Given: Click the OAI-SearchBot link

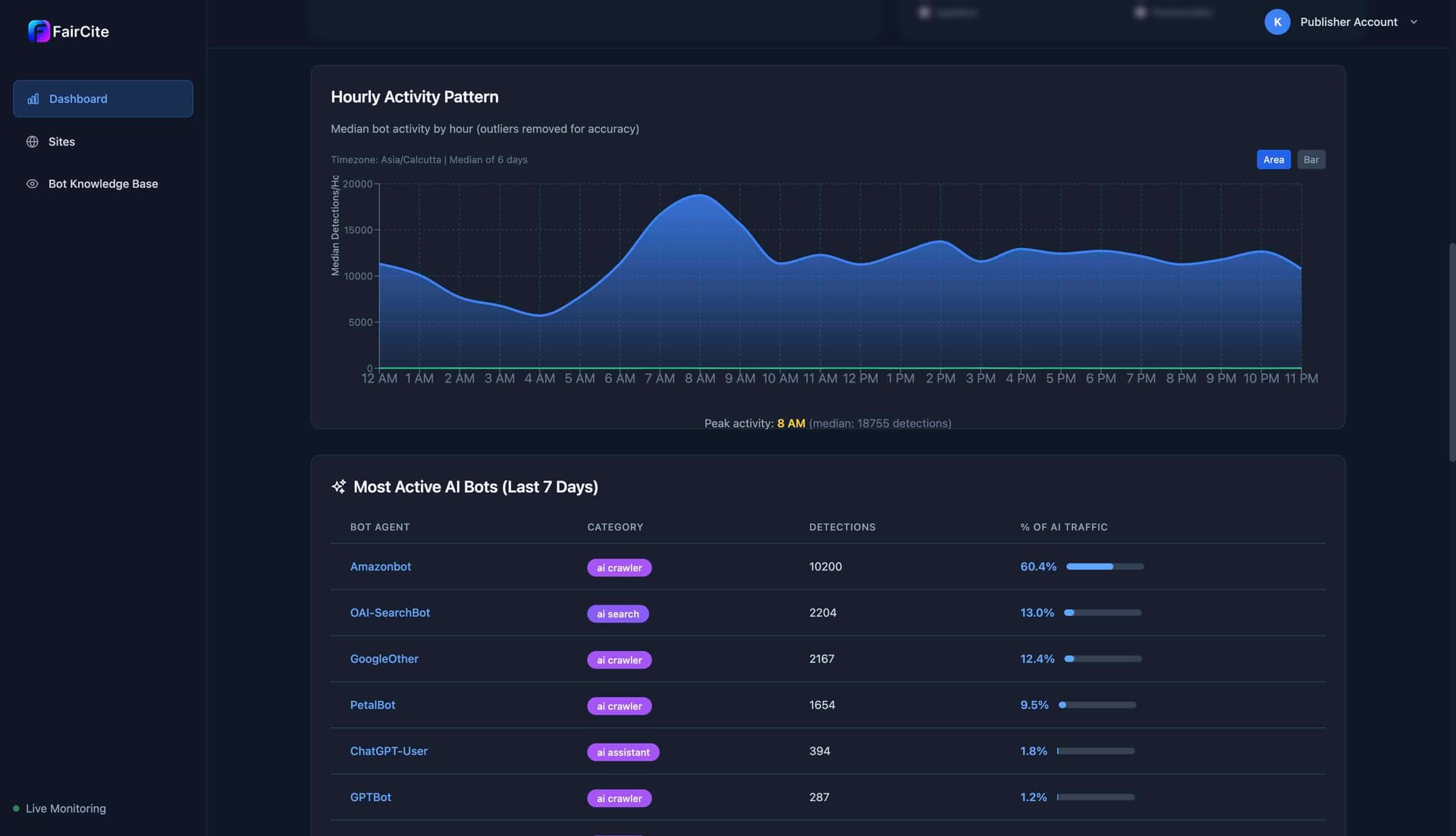Looking at the screenshot, I should (390, 613).
